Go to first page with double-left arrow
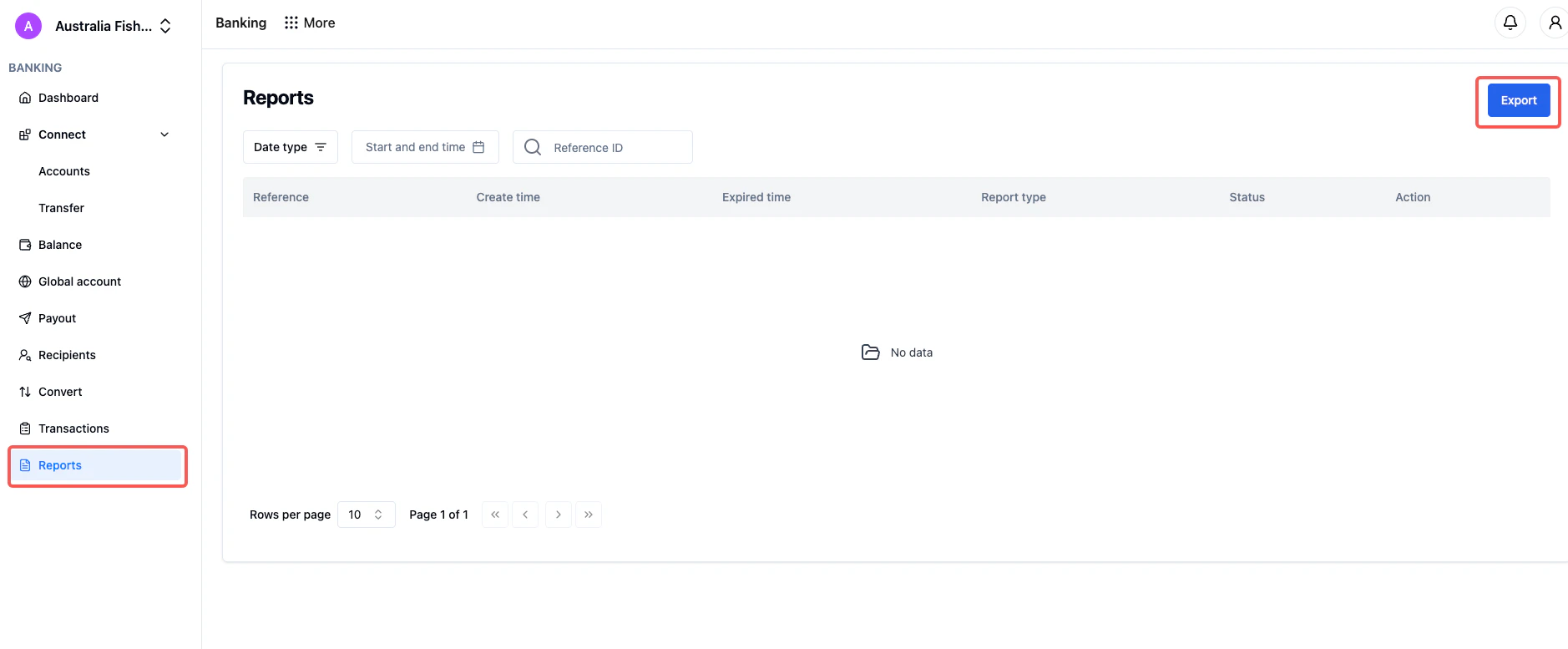Image resolution: width=1568 pixels, height=649 pixels. [x=495, y=515]
